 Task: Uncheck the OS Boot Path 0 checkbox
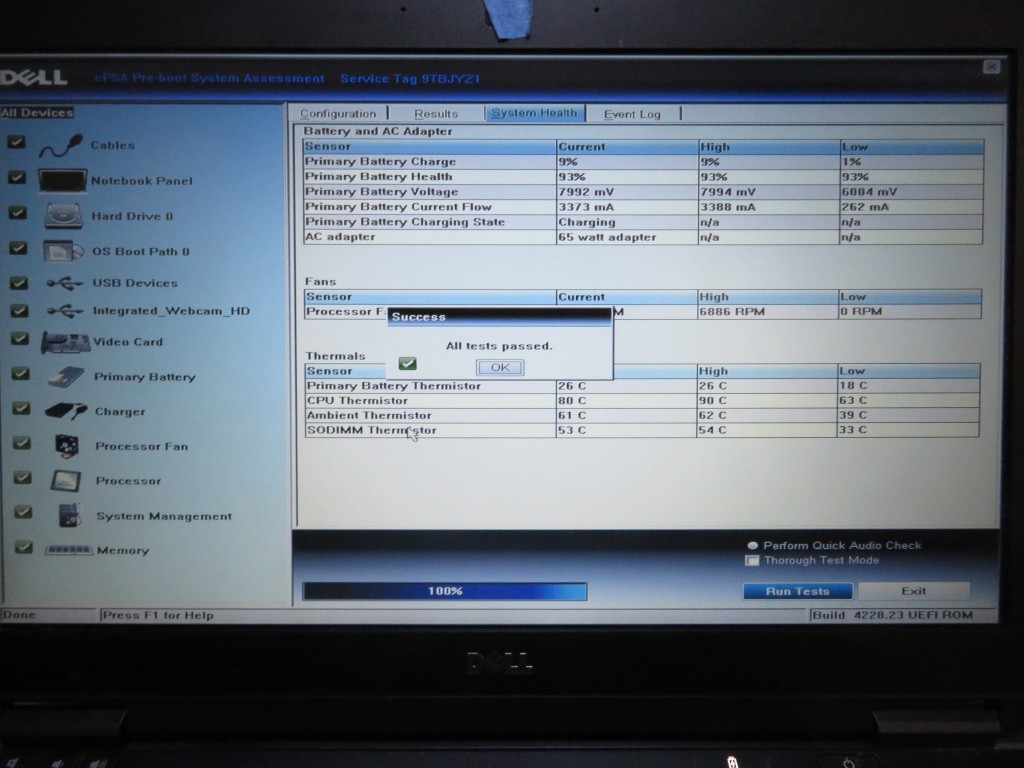18,248
